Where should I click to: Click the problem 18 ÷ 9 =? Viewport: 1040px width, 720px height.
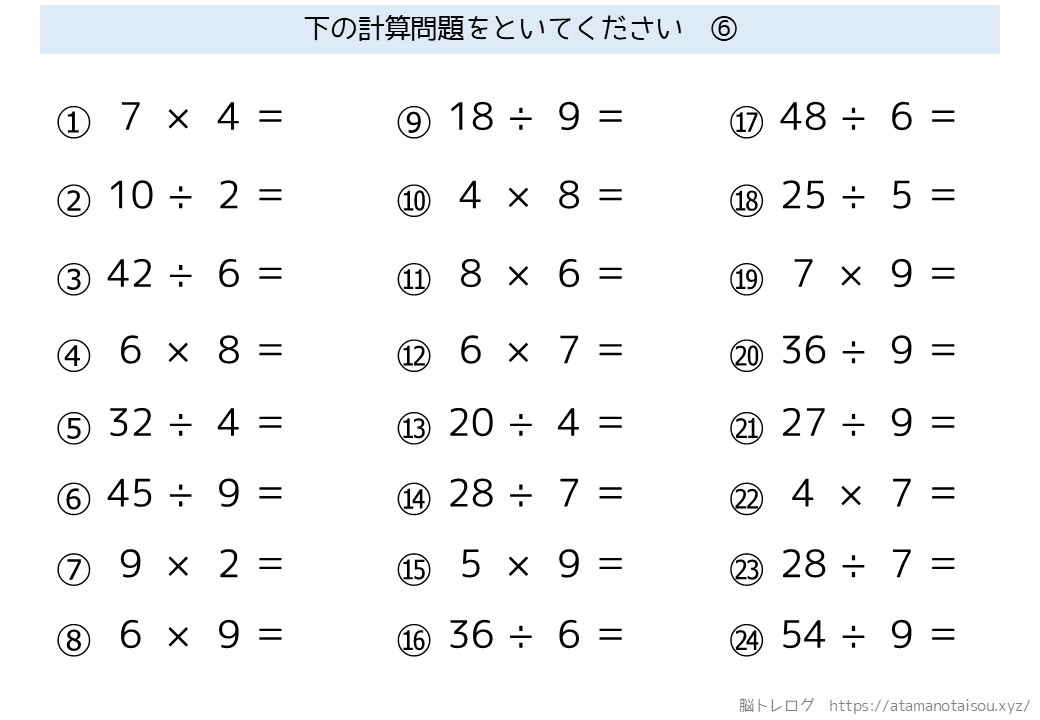pyautogui.click(x=536, y=118)
